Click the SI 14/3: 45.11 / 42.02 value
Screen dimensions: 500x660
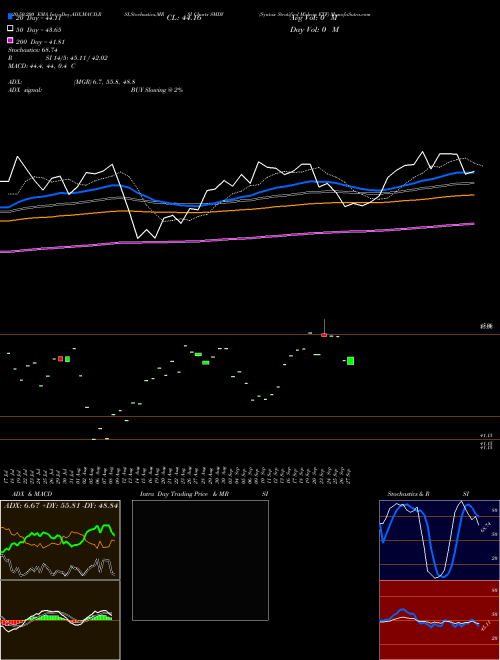coord(77,58)
